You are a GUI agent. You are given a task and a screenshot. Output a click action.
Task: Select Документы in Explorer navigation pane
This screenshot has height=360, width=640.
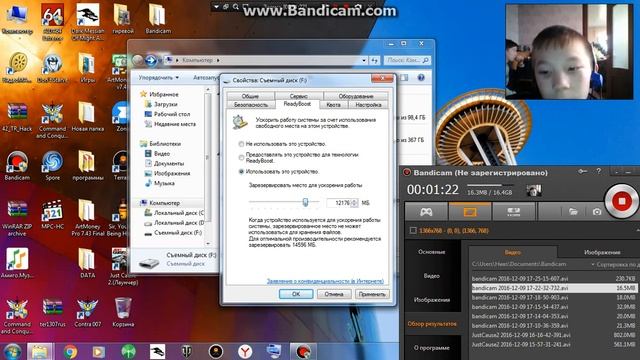(169, 164)
